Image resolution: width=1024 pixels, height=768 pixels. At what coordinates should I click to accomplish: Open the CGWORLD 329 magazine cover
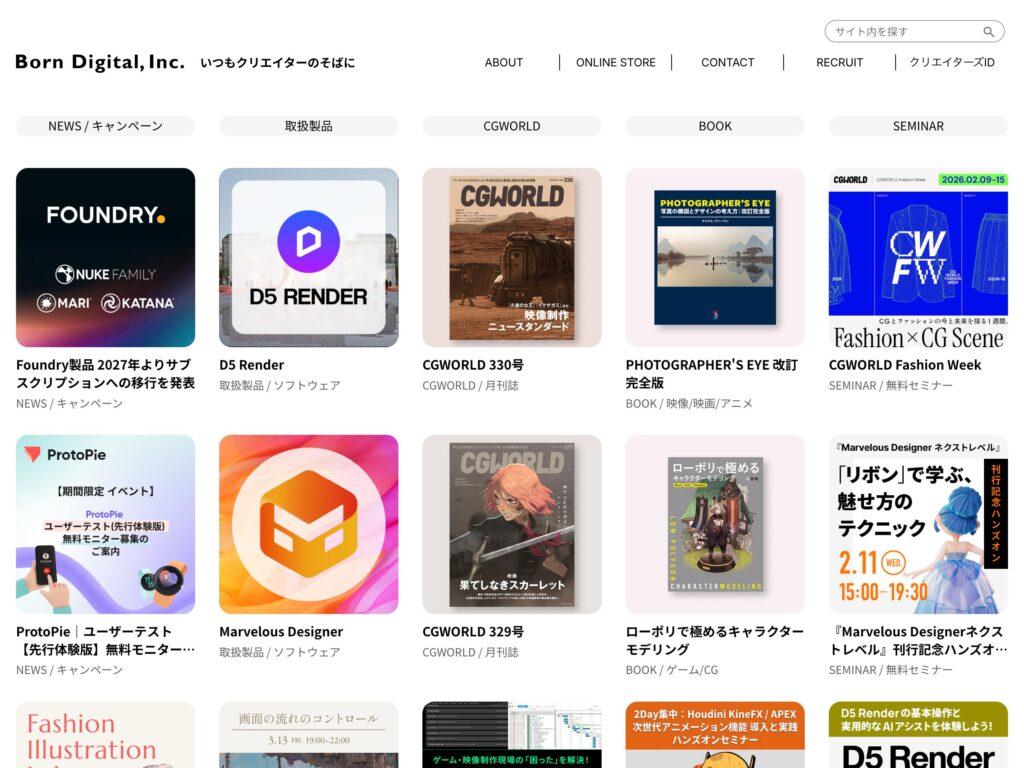(511, 524)
